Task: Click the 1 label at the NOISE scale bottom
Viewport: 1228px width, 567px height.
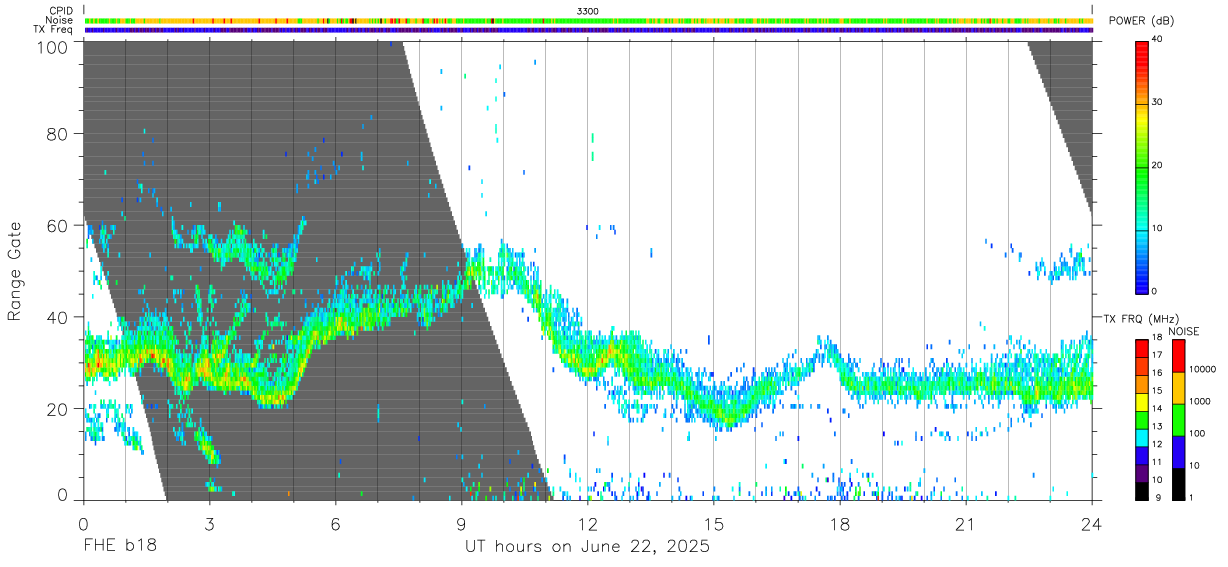Action: click(x=1191, y=497)
